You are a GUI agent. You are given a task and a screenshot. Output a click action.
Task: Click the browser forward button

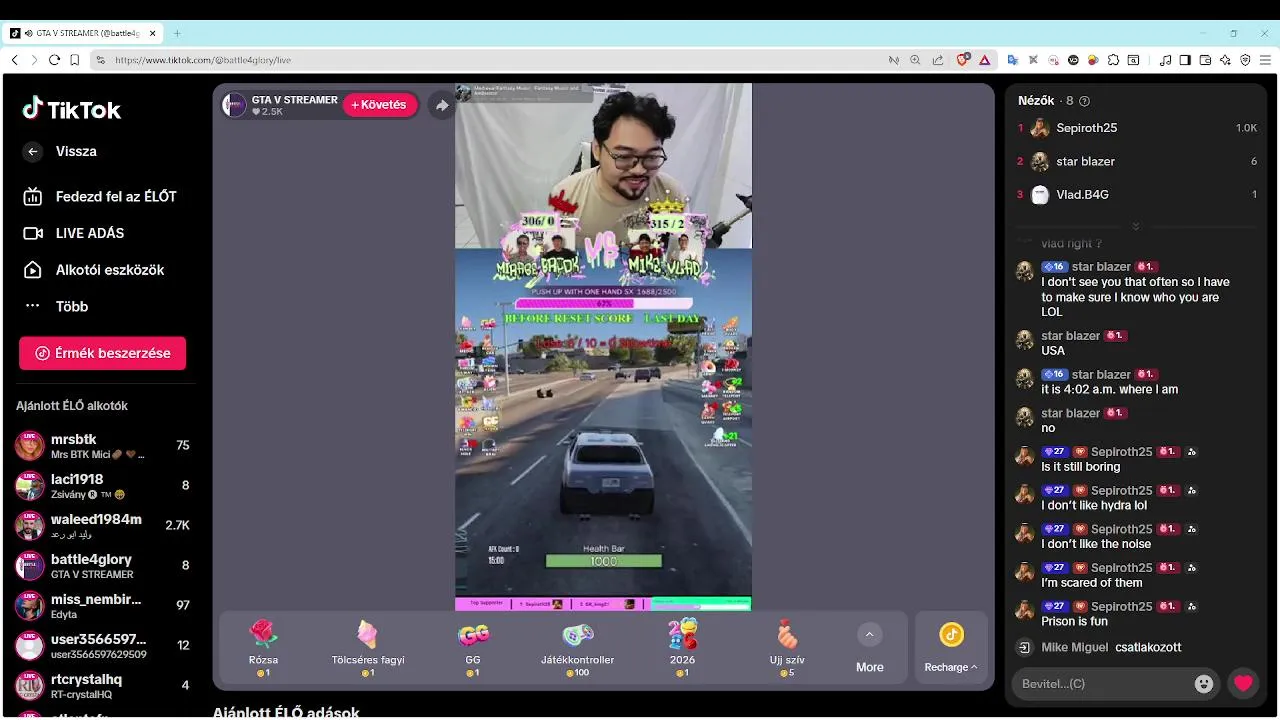pos(34,60)
